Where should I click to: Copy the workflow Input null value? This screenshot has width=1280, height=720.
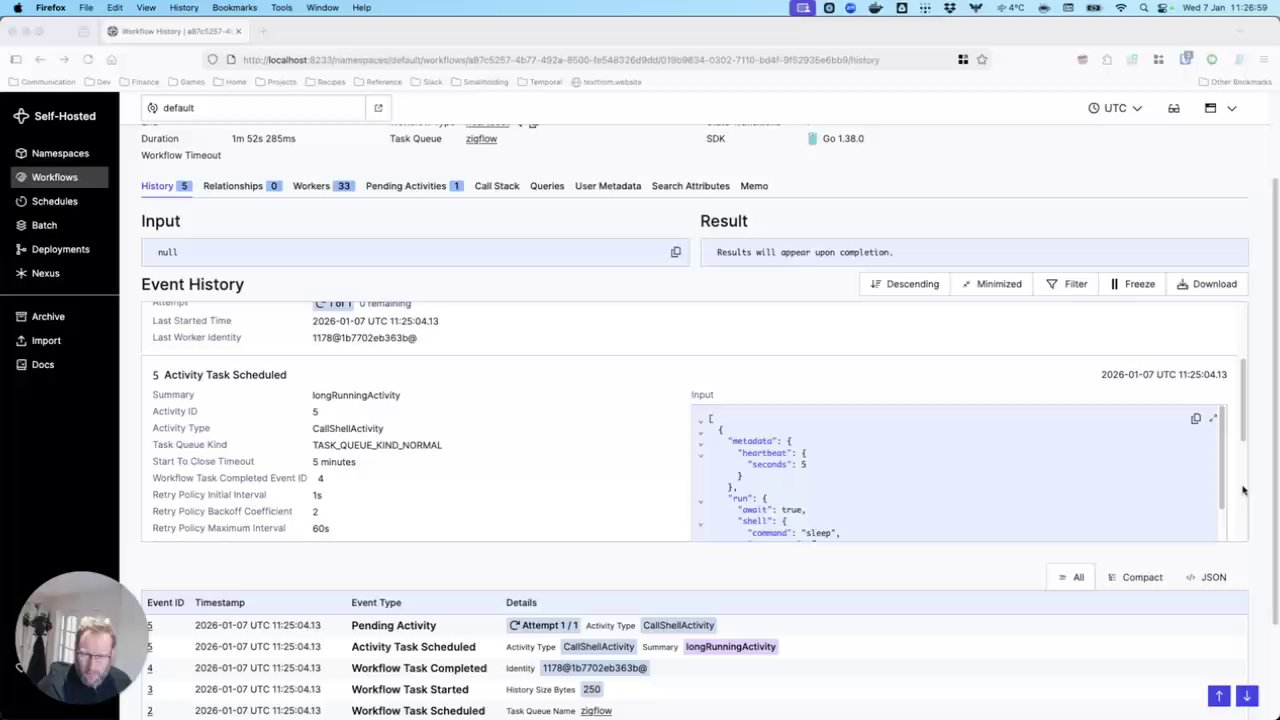pyautogui.click(x=676, y=252)
